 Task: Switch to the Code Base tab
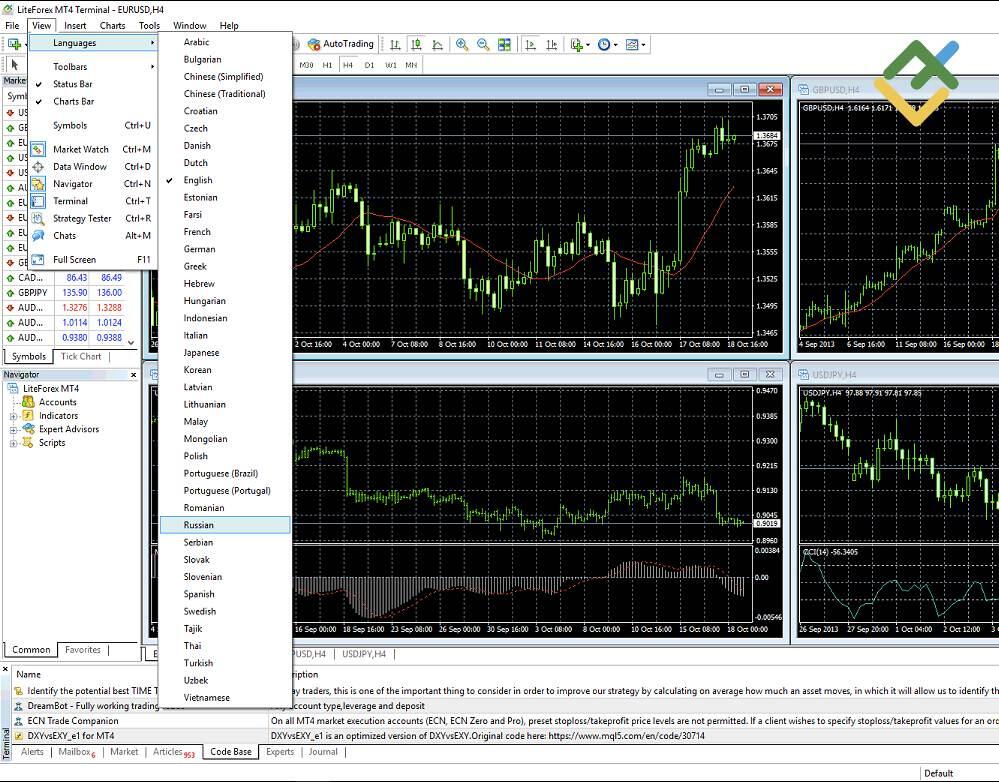pos(230,751)
